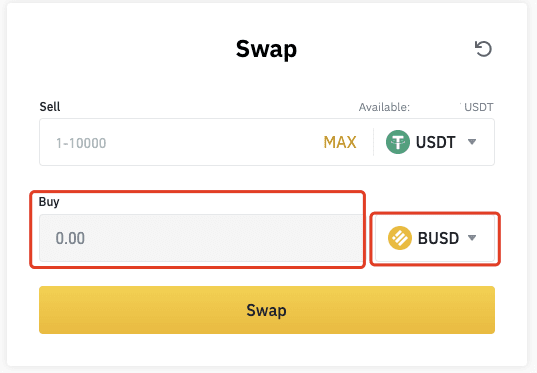Click the green Tether USDT logo
Screen dimensions: 537x373
point(398,142)
